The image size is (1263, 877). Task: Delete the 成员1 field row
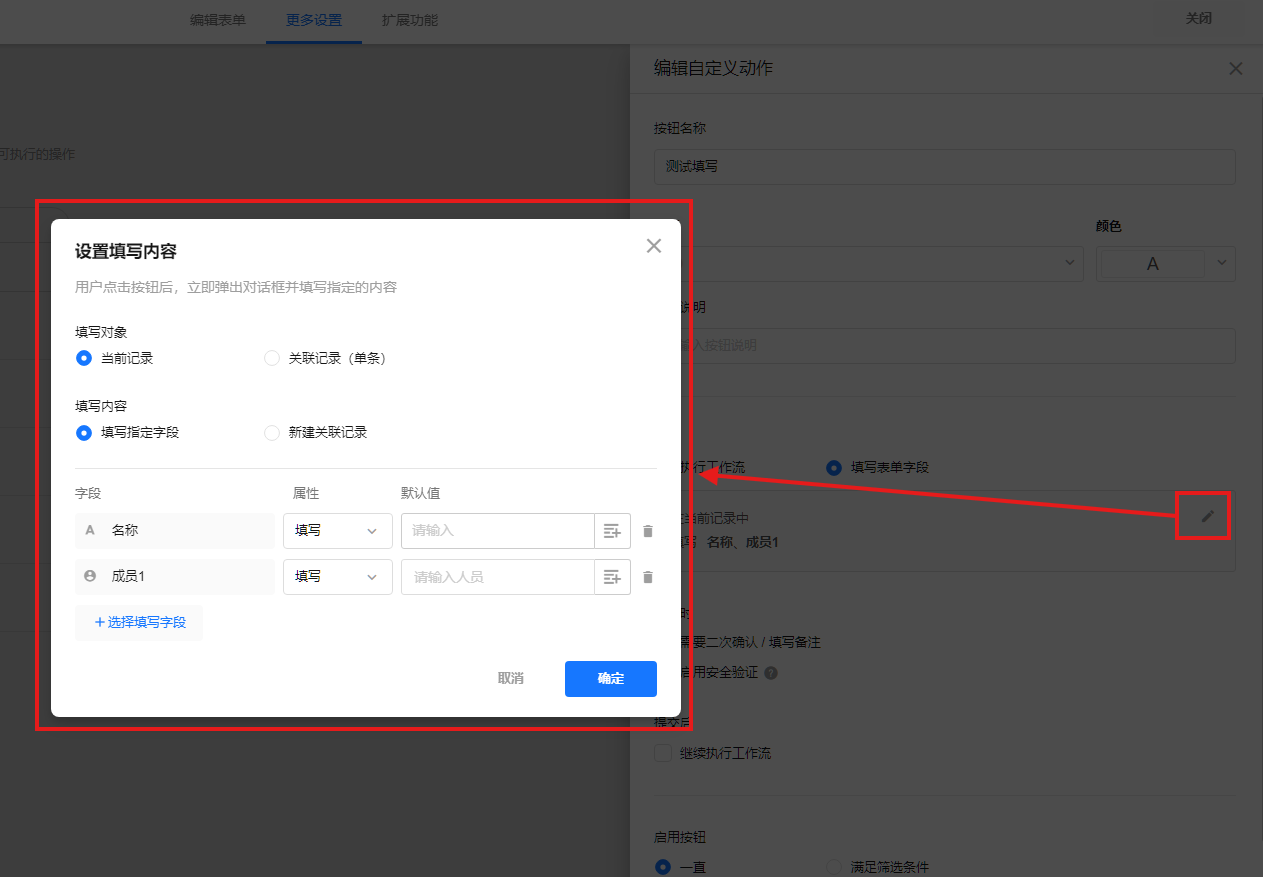pyautogui.click(x=648, y=577)
